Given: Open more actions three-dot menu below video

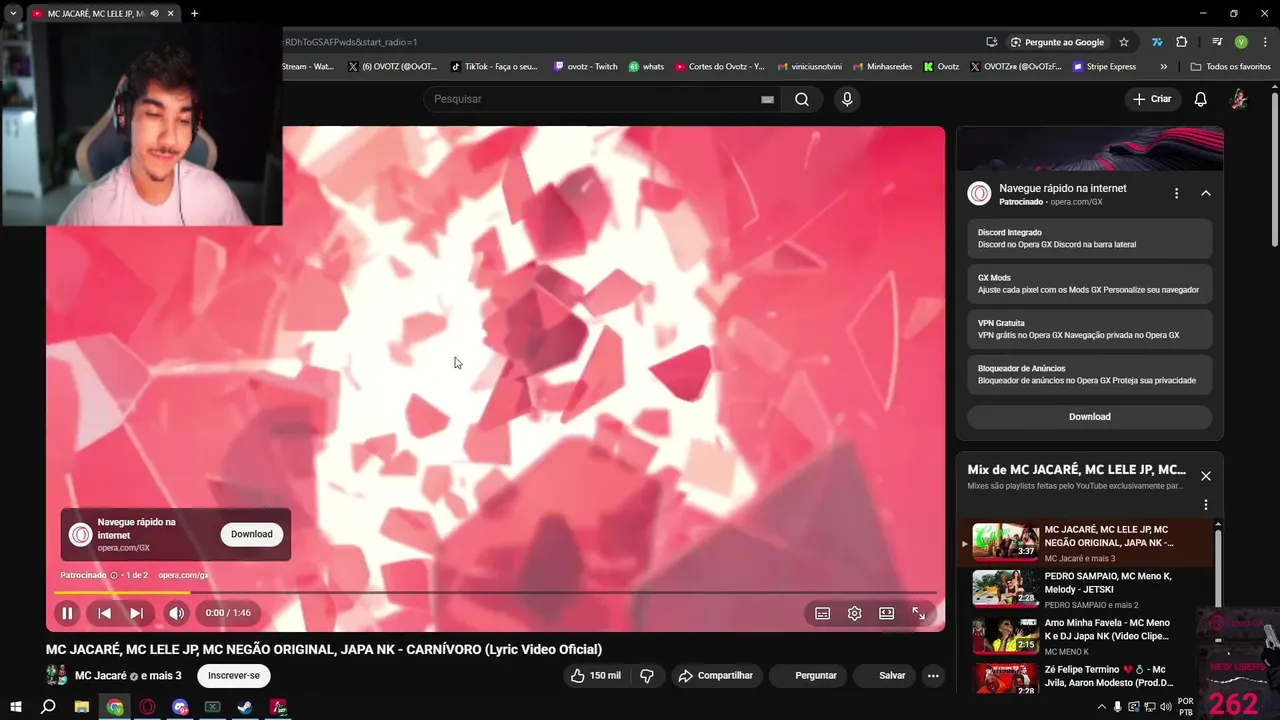Looking at the screenshot, I should pyautogui.click(x=933, y=676).
